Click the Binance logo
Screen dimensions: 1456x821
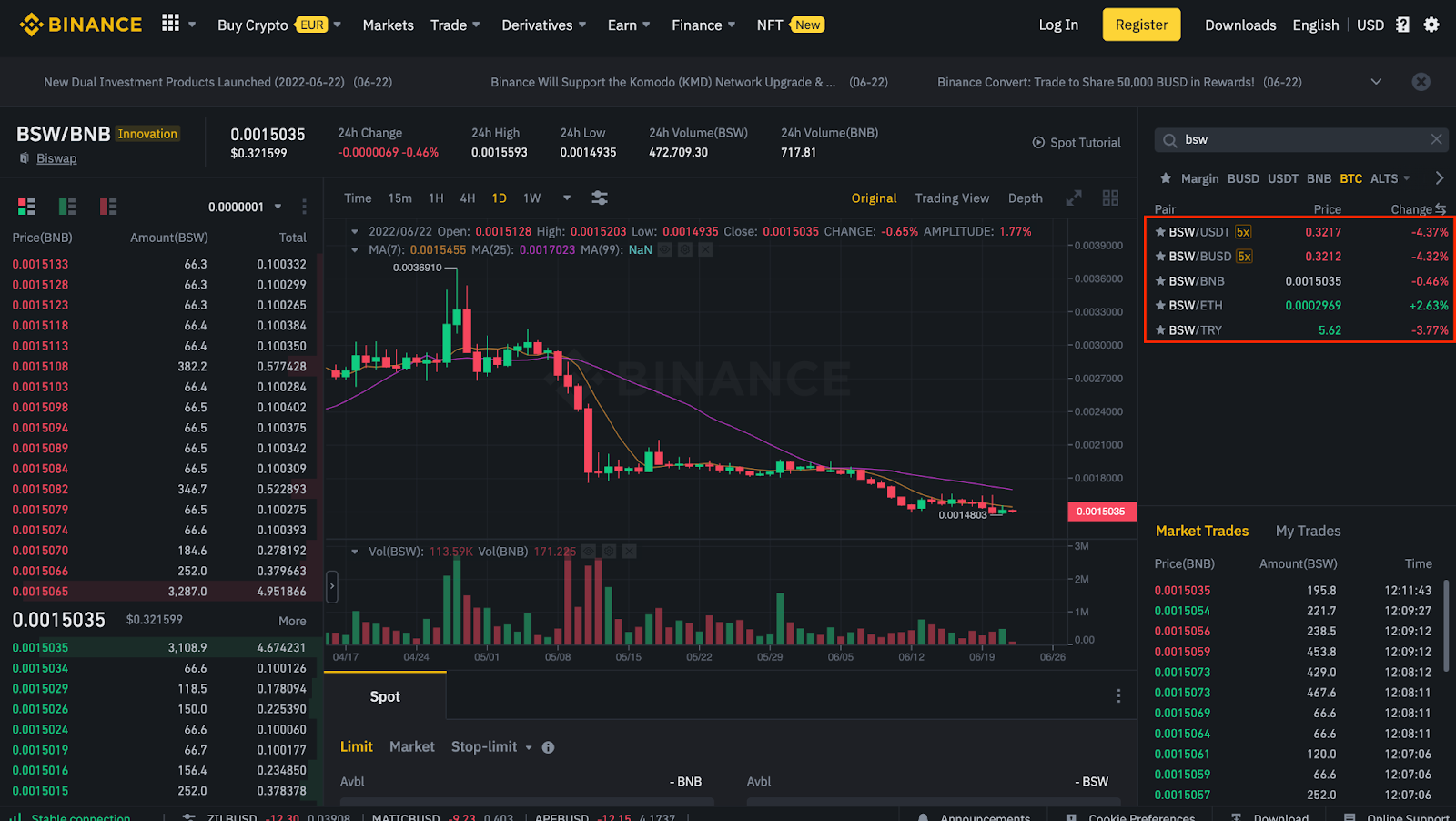(x=81, y=25)
